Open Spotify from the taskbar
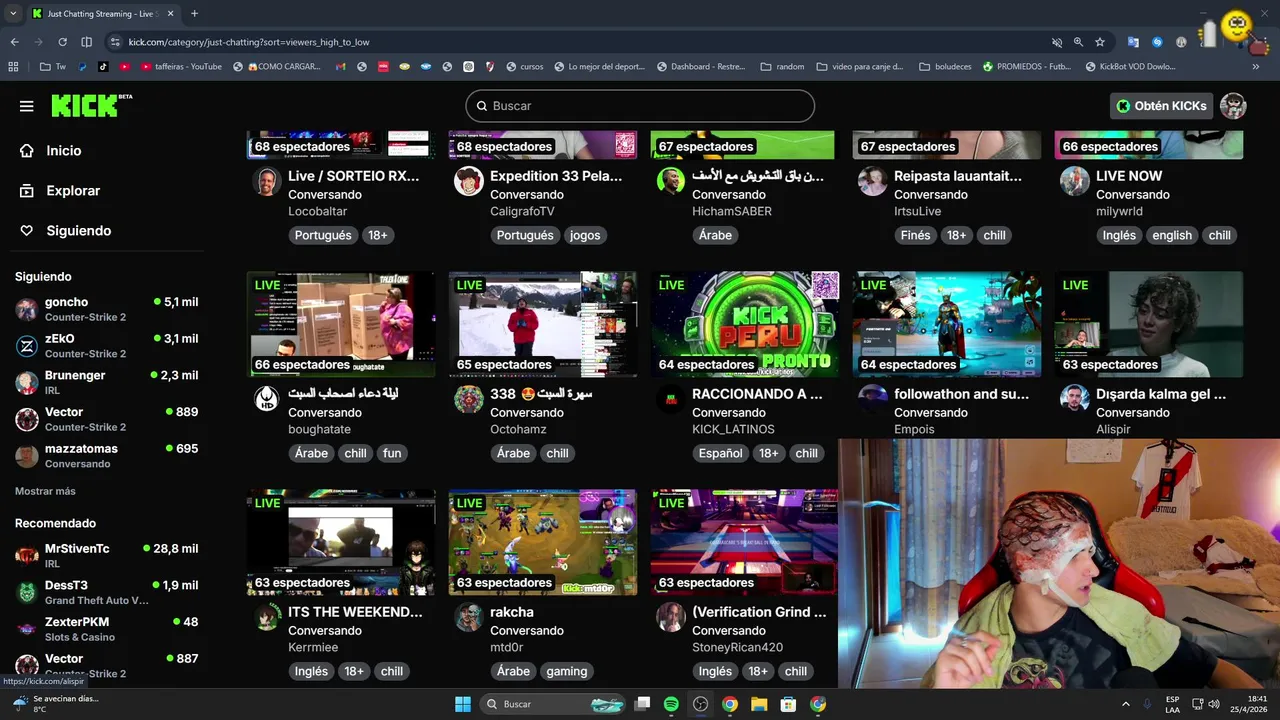This screenshot has width=1280, height=720. tap(671, 704)
